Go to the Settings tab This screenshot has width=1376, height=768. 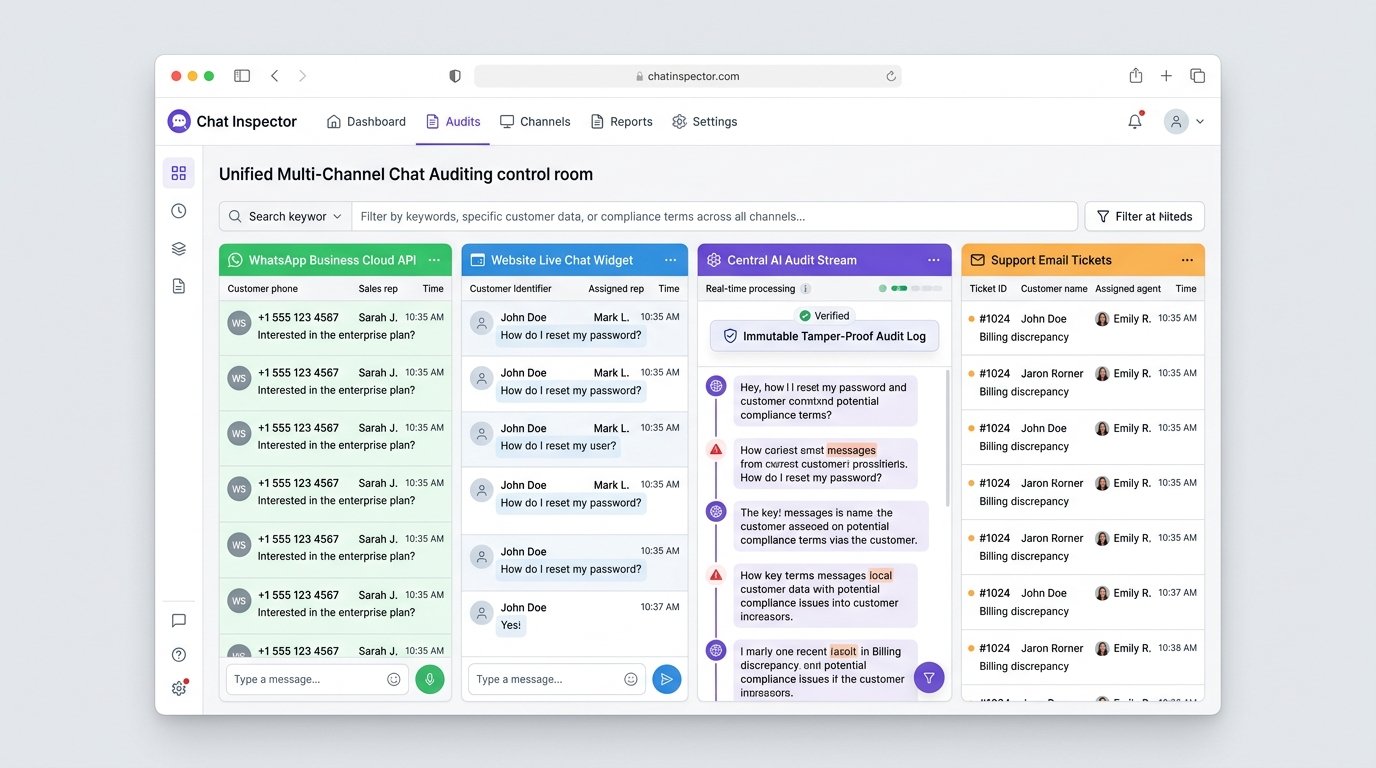point(705,121)
